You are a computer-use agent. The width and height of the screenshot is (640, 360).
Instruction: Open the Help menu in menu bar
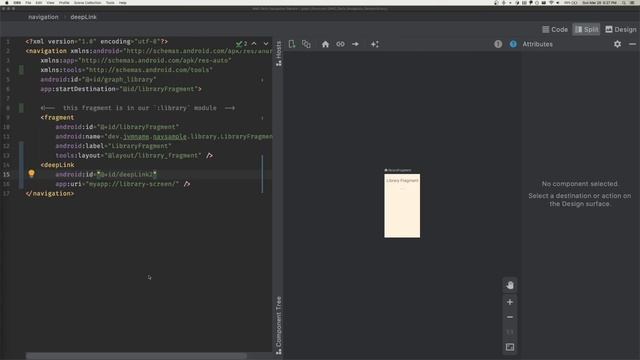[x=122, y=2]
